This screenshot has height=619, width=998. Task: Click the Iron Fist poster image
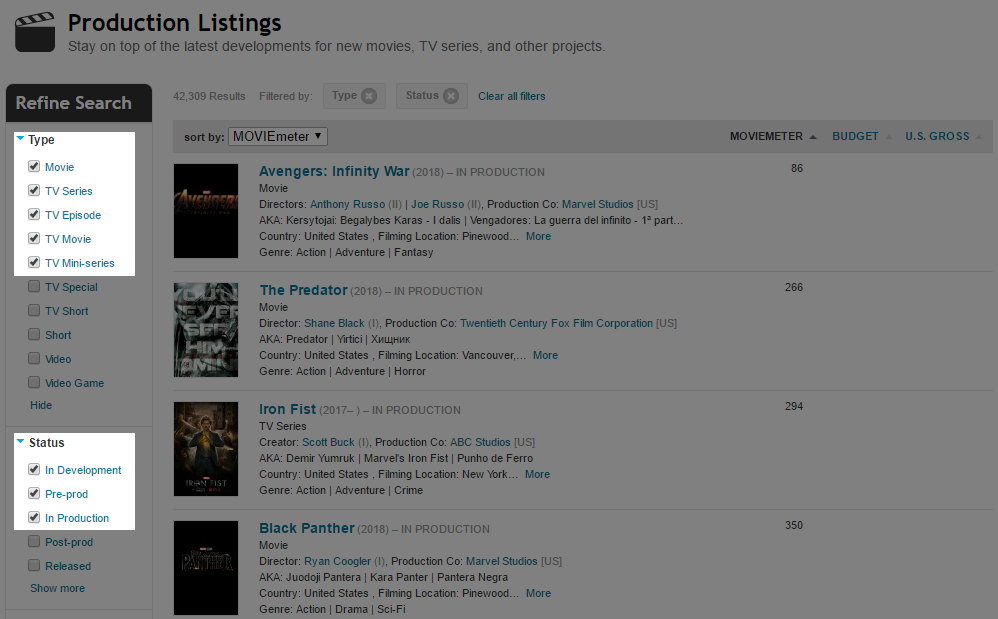pos(206,449)
